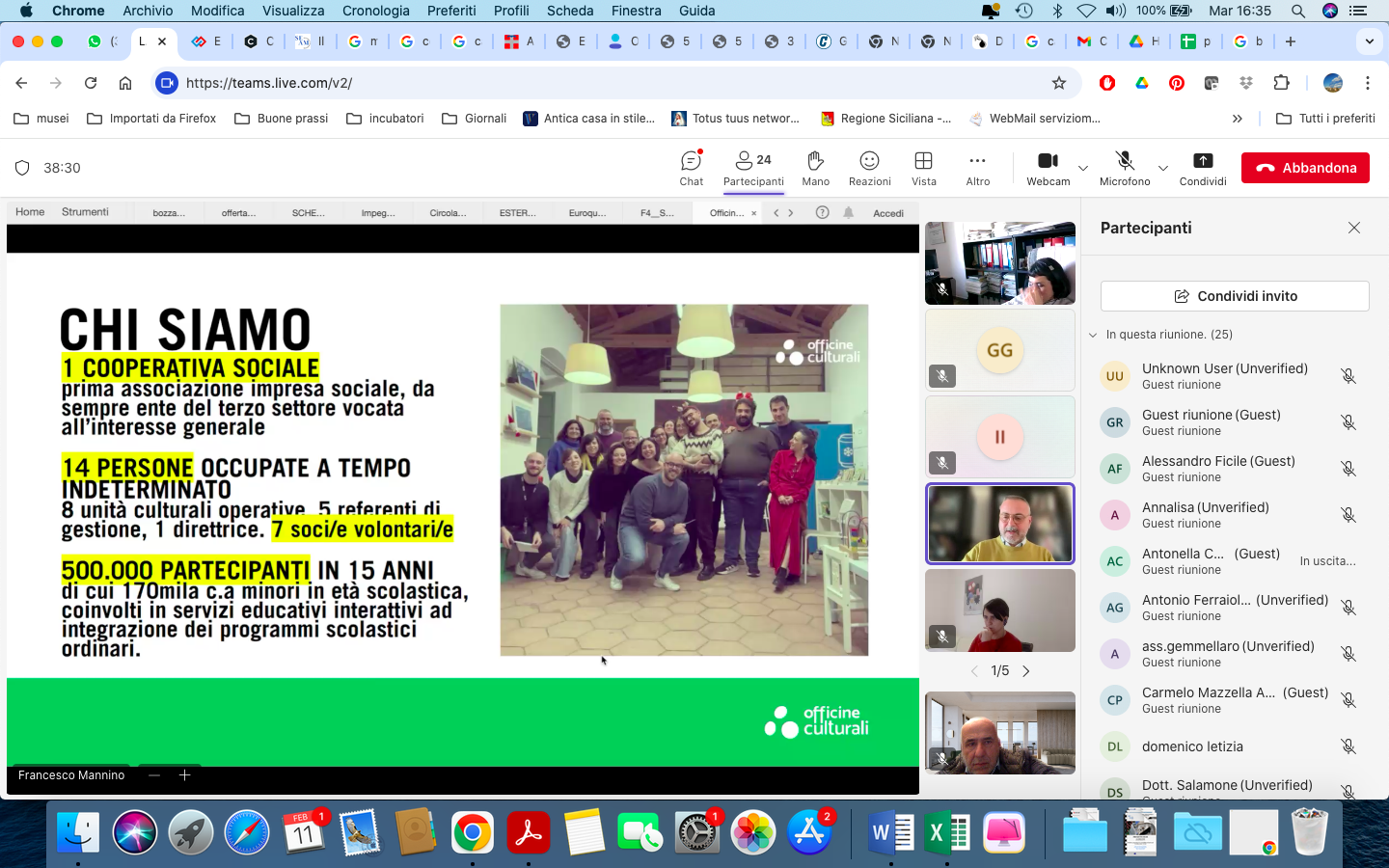Click the Condividi share screen icon

1202,161
